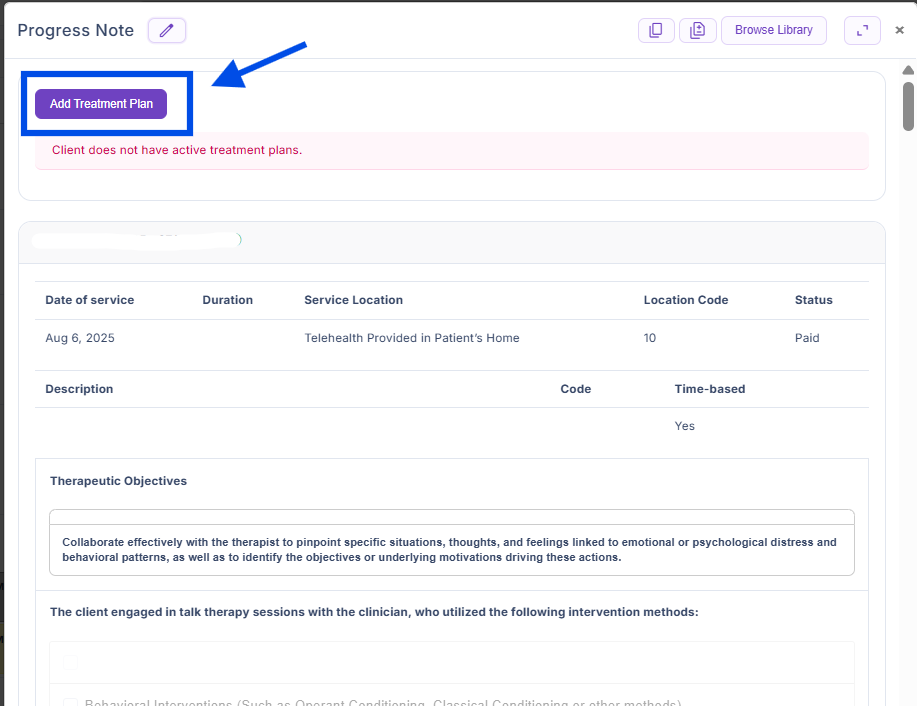
Task: Tick the first blank intervention checkbox
Action: point(70,662)
